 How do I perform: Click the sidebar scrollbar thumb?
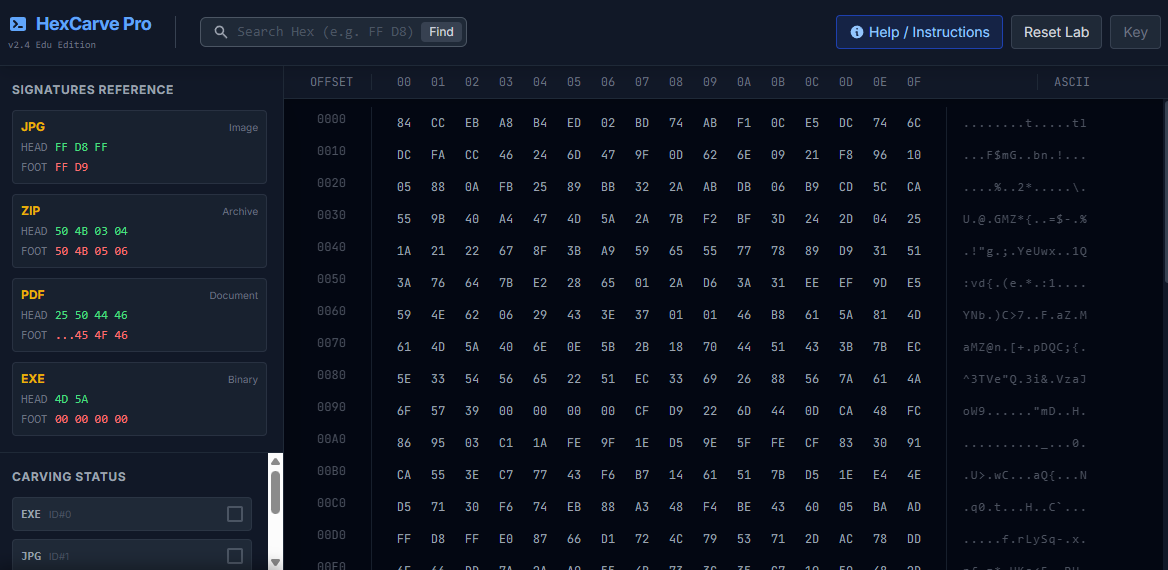(275, 492)
